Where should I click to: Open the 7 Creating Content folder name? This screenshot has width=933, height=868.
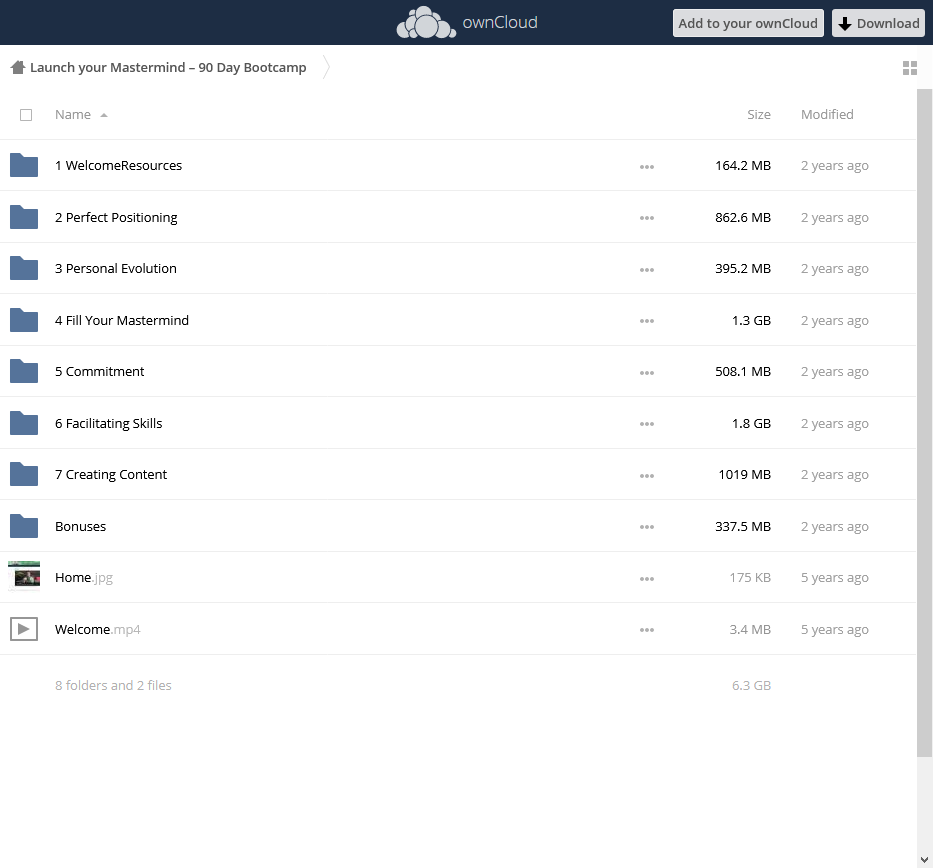click(x=111, y=474)
